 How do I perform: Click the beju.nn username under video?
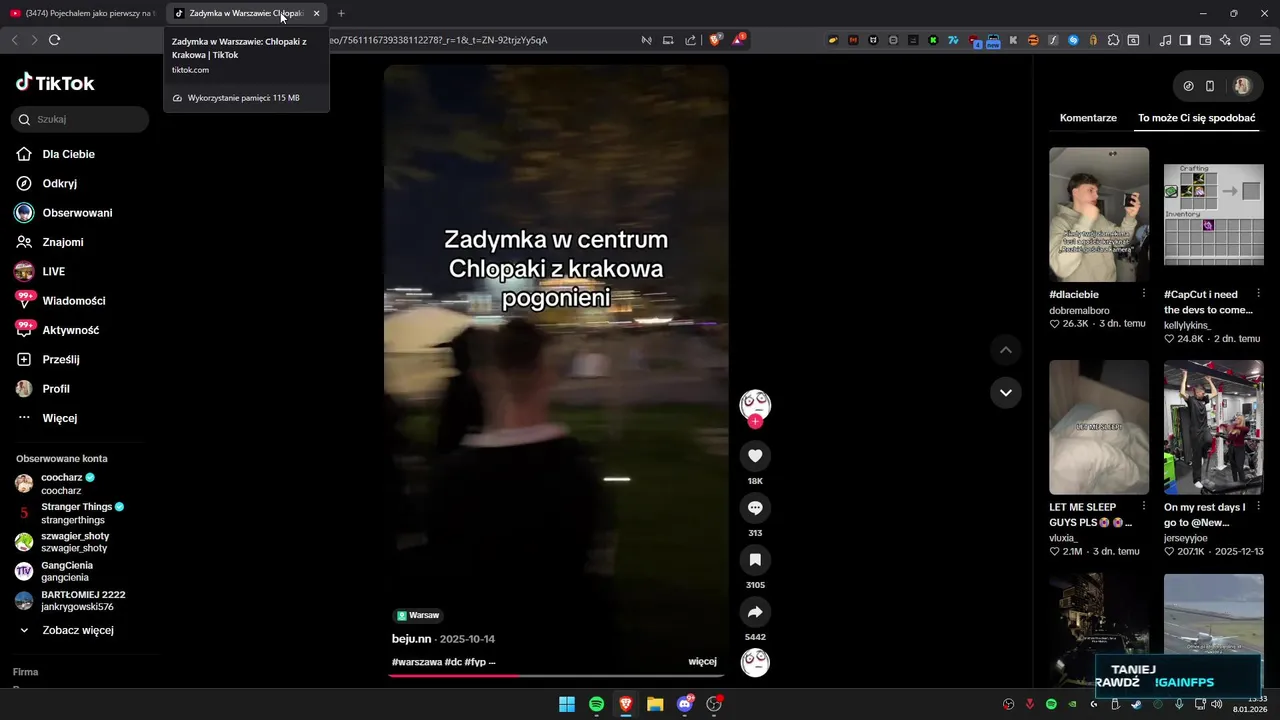(x=411, y=639)
